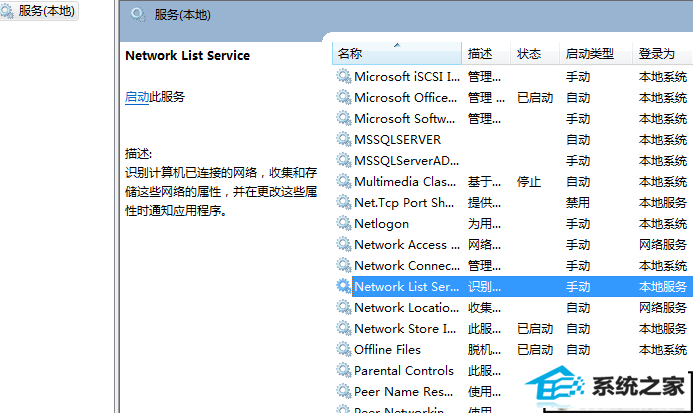Click the gear icon of Microsoft Office service
This screenshot has width=693, height=413.
(343, 97)
